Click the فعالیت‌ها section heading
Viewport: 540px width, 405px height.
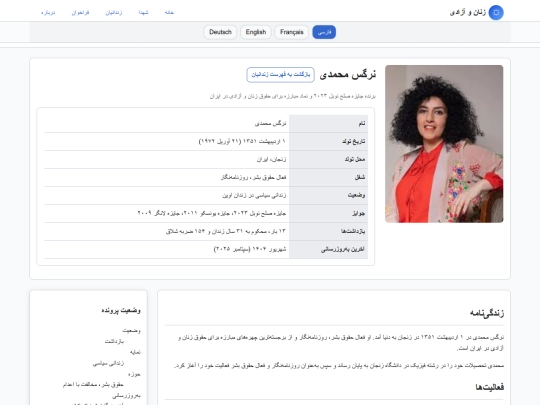coord(489,387)
